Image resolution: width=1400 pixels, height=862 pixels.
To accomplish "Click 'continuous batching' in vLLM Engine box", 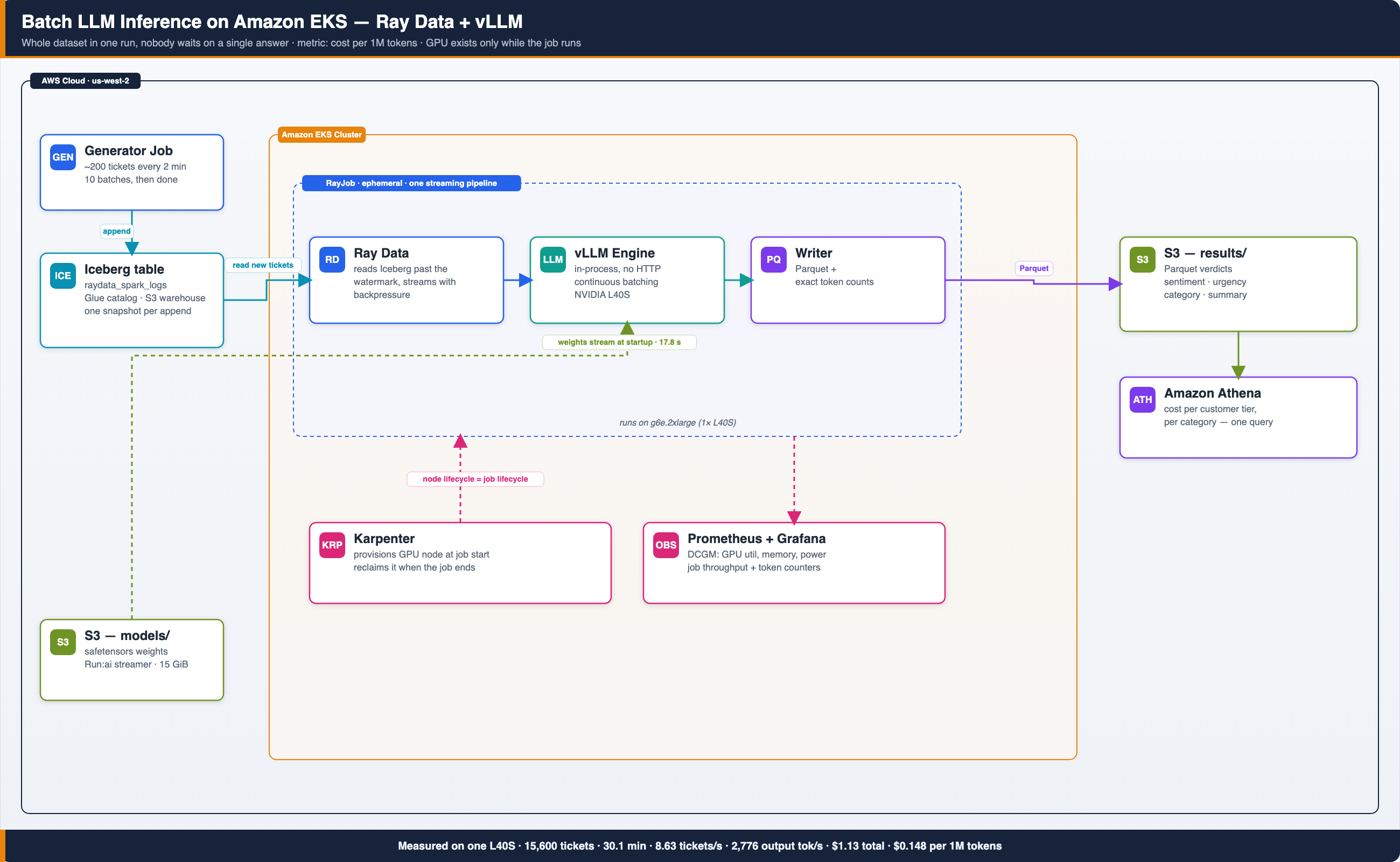I will (x=617, y=282).
